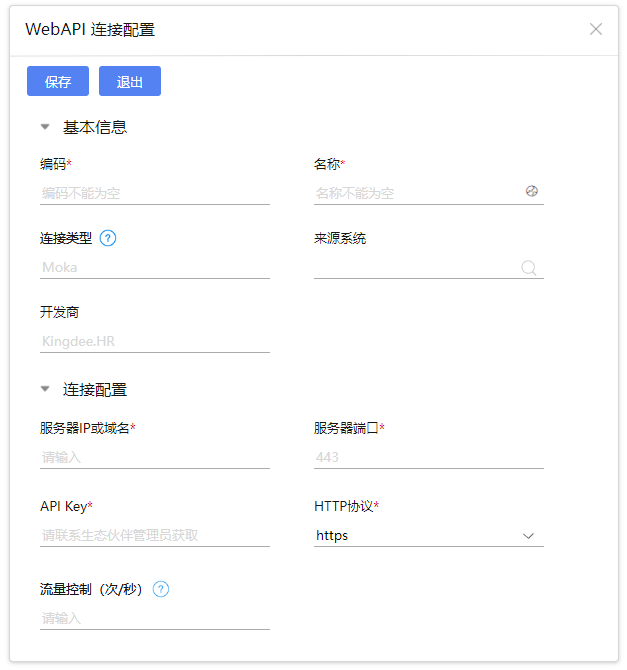The width and height of the screenshot is (627, 670).
Task: Click the 连接类型 Moka field
Action: pyautogui.click(x=154, y=267)
